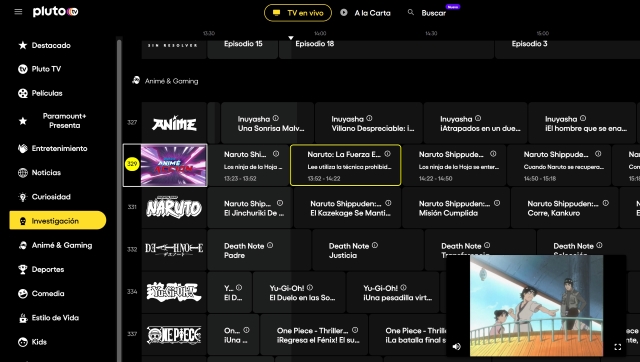Select Investigación category in sidebar
The width and height of the screenshot is (640, 362).
point(58,221)
